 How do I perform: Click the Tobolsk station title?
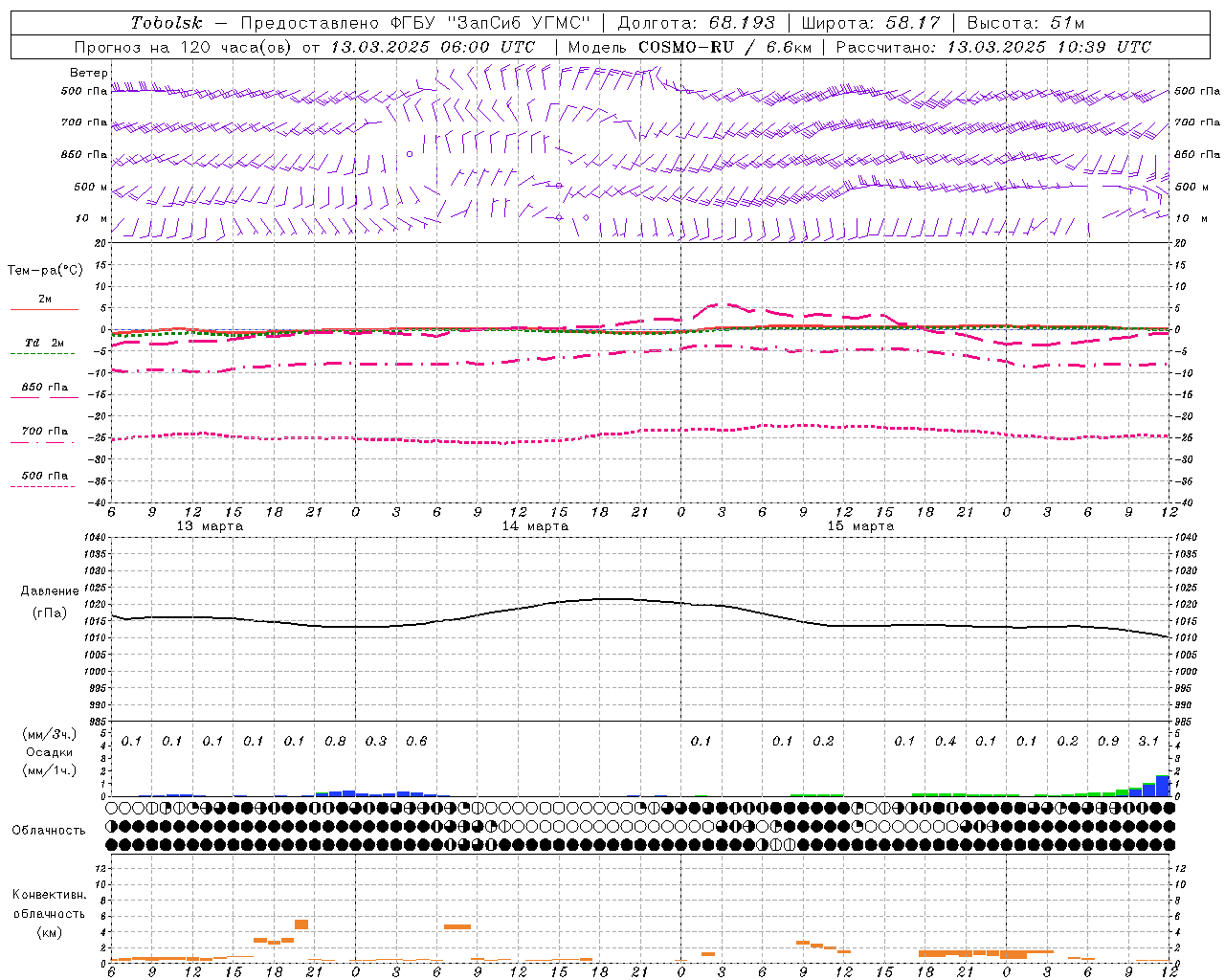pyautogui.click(x=167, y=23)
